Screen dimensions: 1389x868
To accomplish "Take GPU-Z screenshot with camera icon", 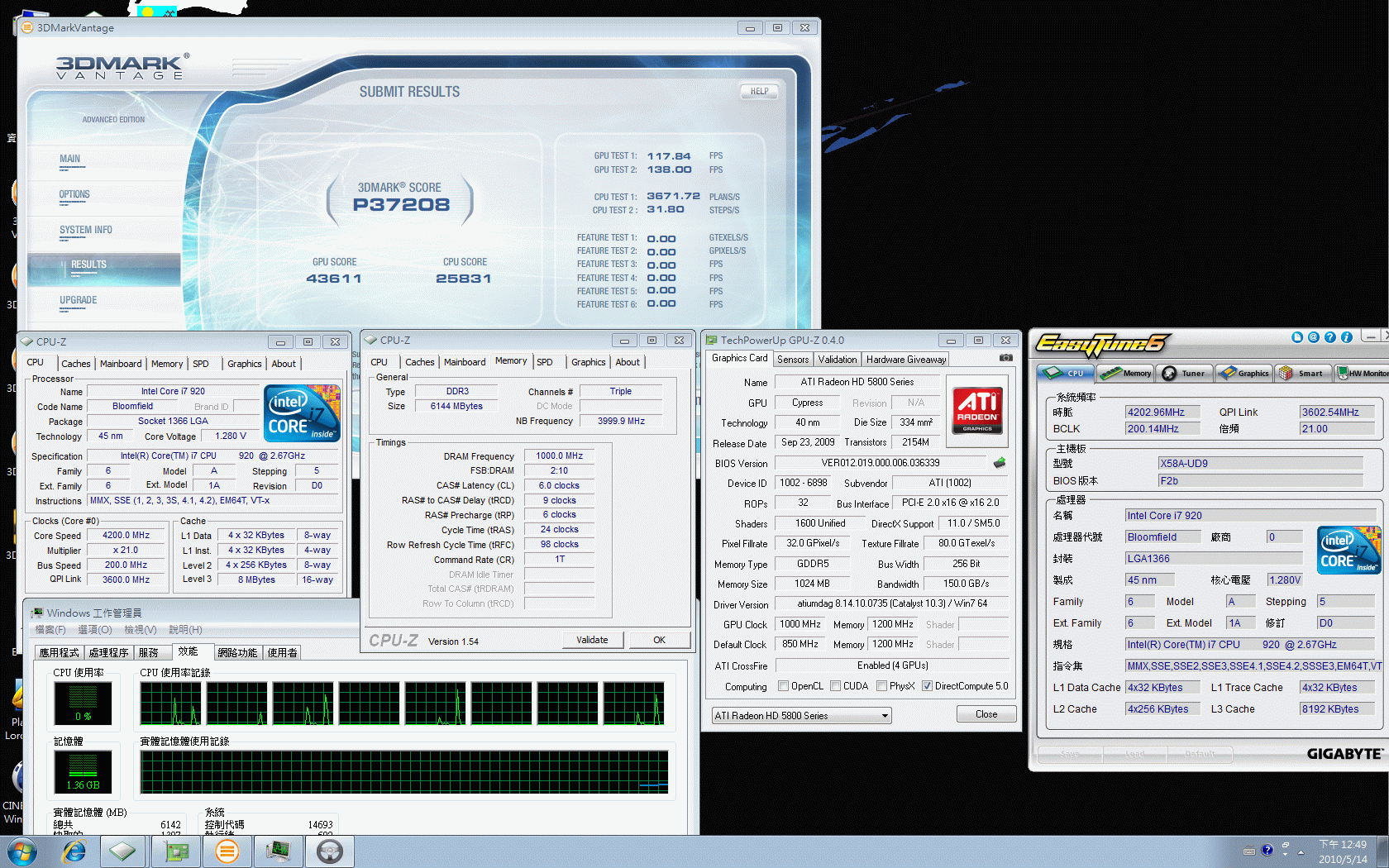I will [1005, 358].
